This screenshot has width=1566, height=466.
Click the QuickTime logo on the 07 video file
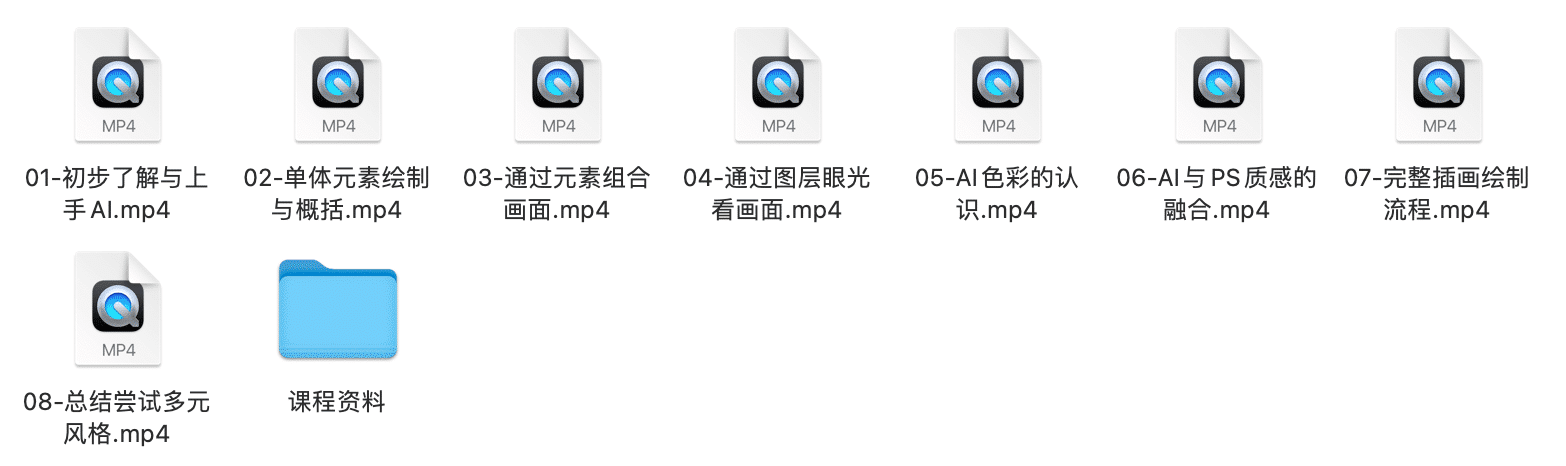[x=1438, y=82]
